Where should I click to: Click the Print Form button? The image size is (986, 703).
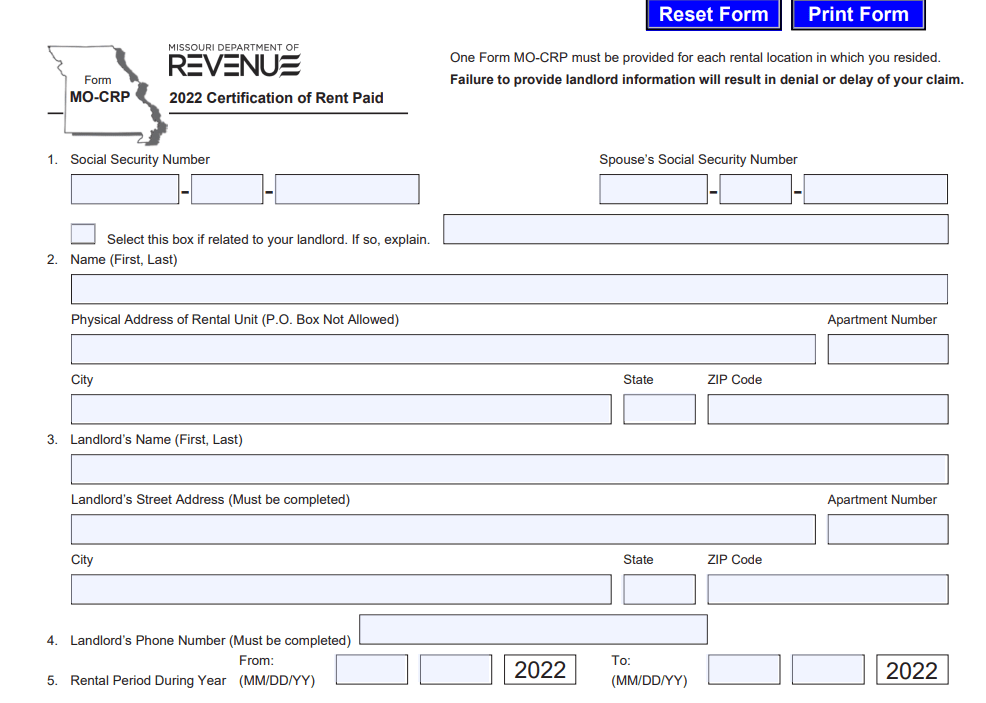click(x=858, y=14)
